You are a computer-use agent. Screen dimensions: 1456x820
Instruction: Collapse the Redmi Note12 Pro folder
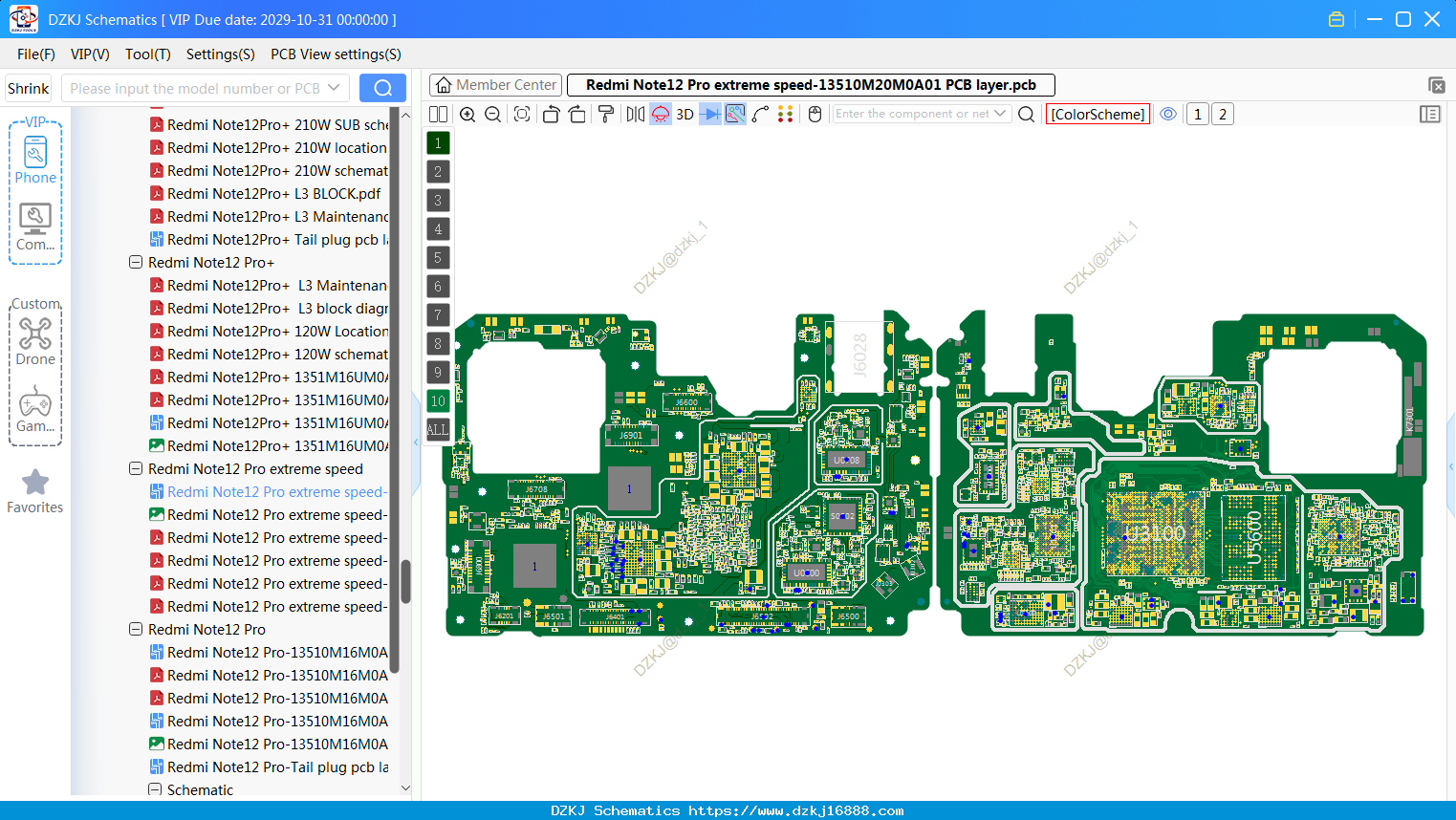click(136, 629)
